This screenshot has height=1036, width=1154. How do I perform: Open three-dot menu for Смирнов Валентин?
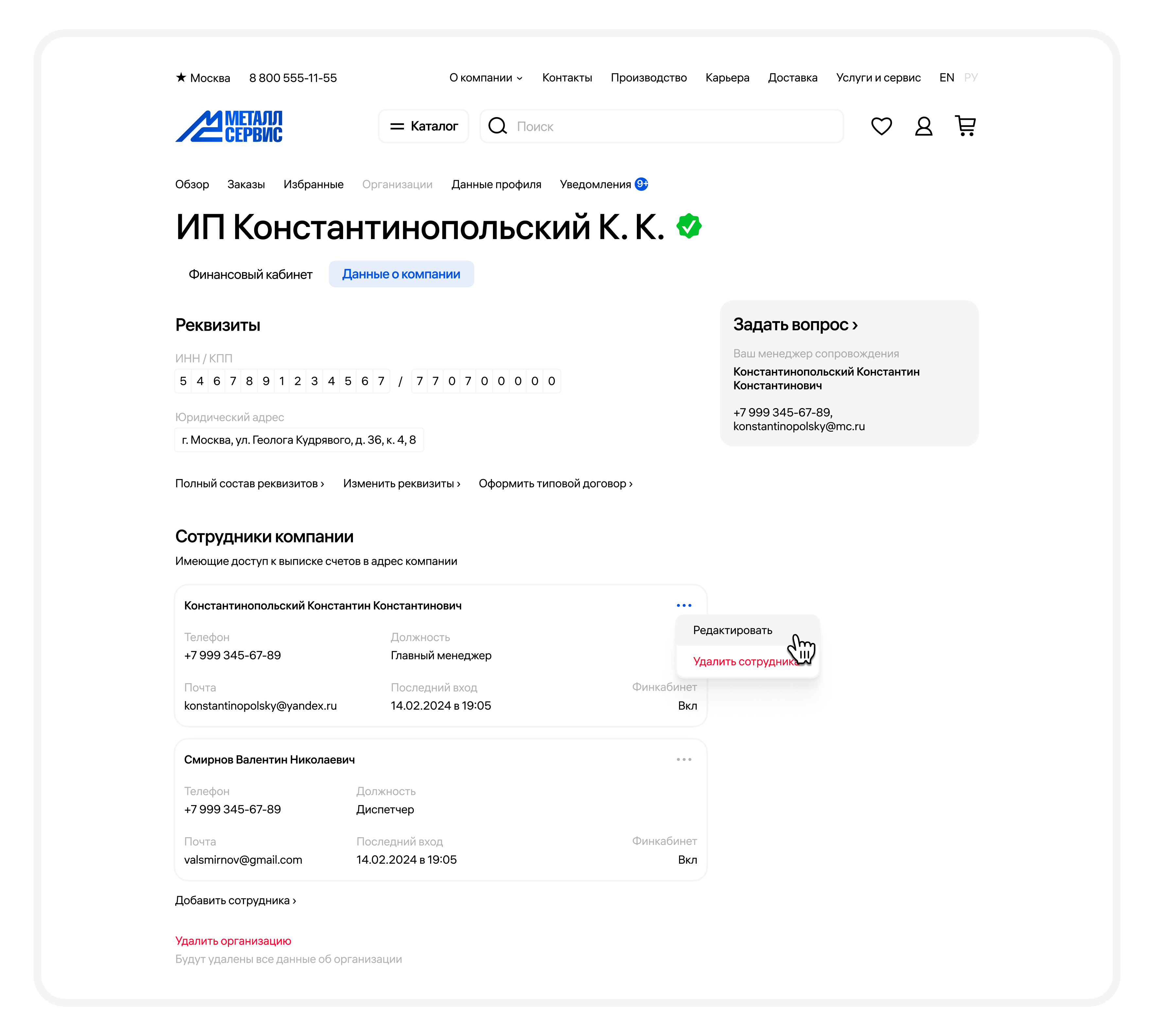tap(684, 759)
